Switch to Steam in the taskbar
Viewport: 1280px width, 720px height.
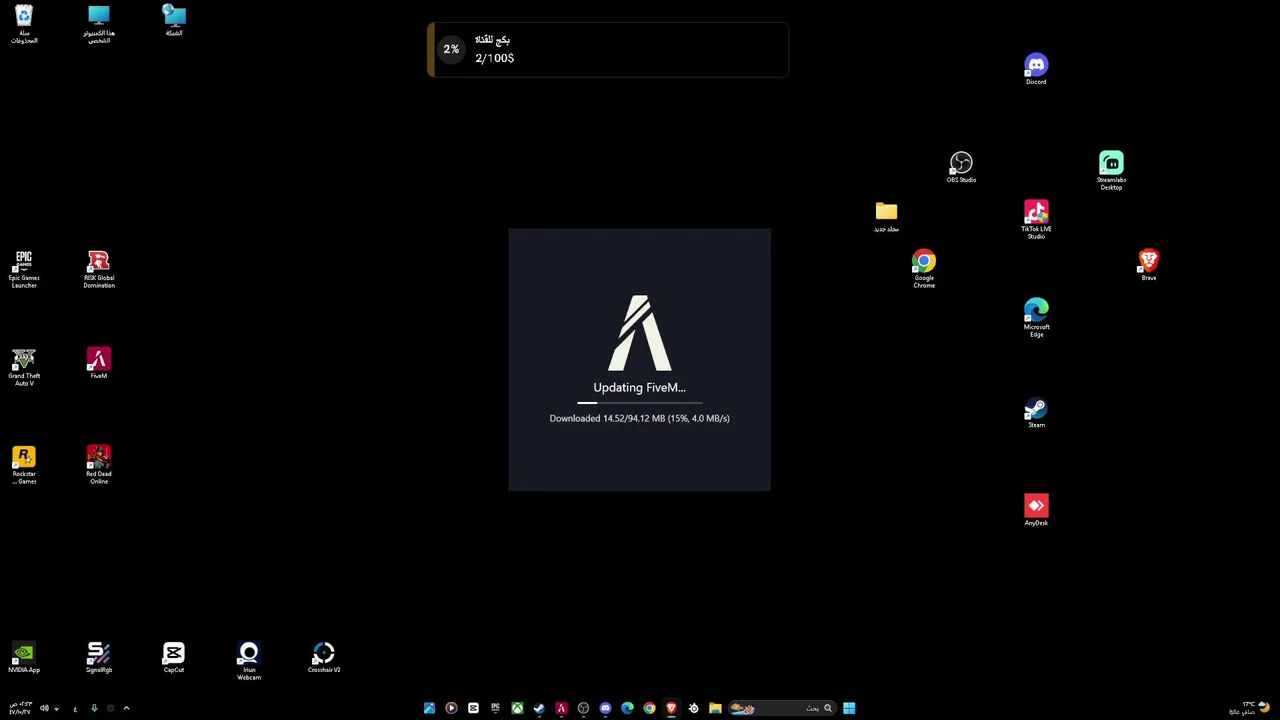539,708
